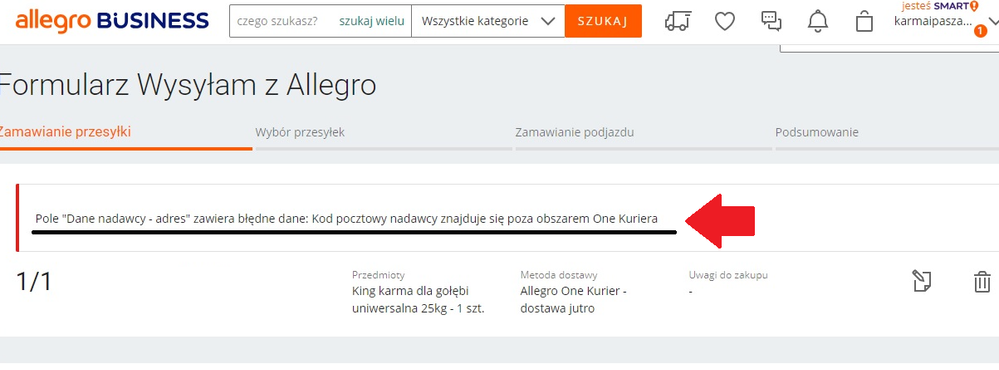Screen dimensions: 999x370
Task: Click the czego szukasz search field
Action: pos(277,21)
